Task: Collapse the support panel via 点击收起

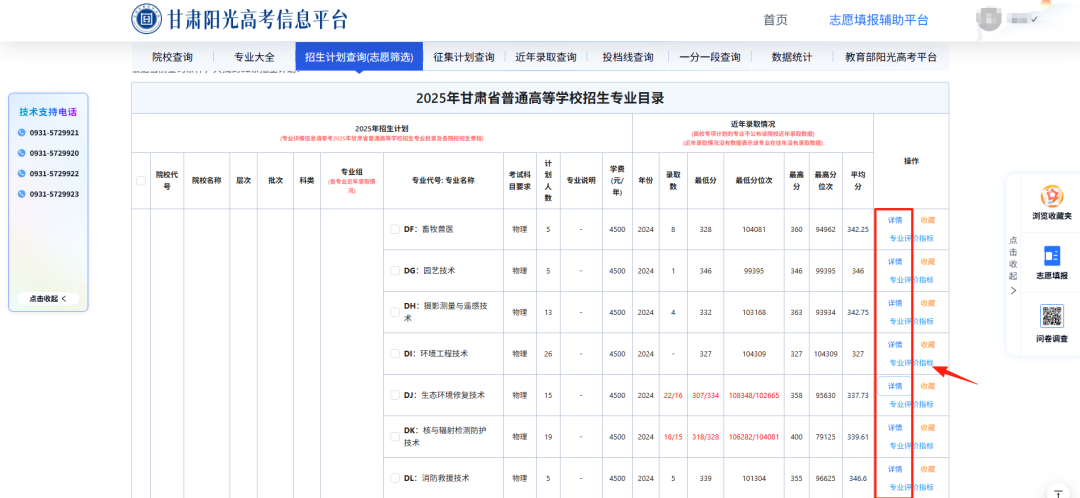Action: click(x=48, y=299)
